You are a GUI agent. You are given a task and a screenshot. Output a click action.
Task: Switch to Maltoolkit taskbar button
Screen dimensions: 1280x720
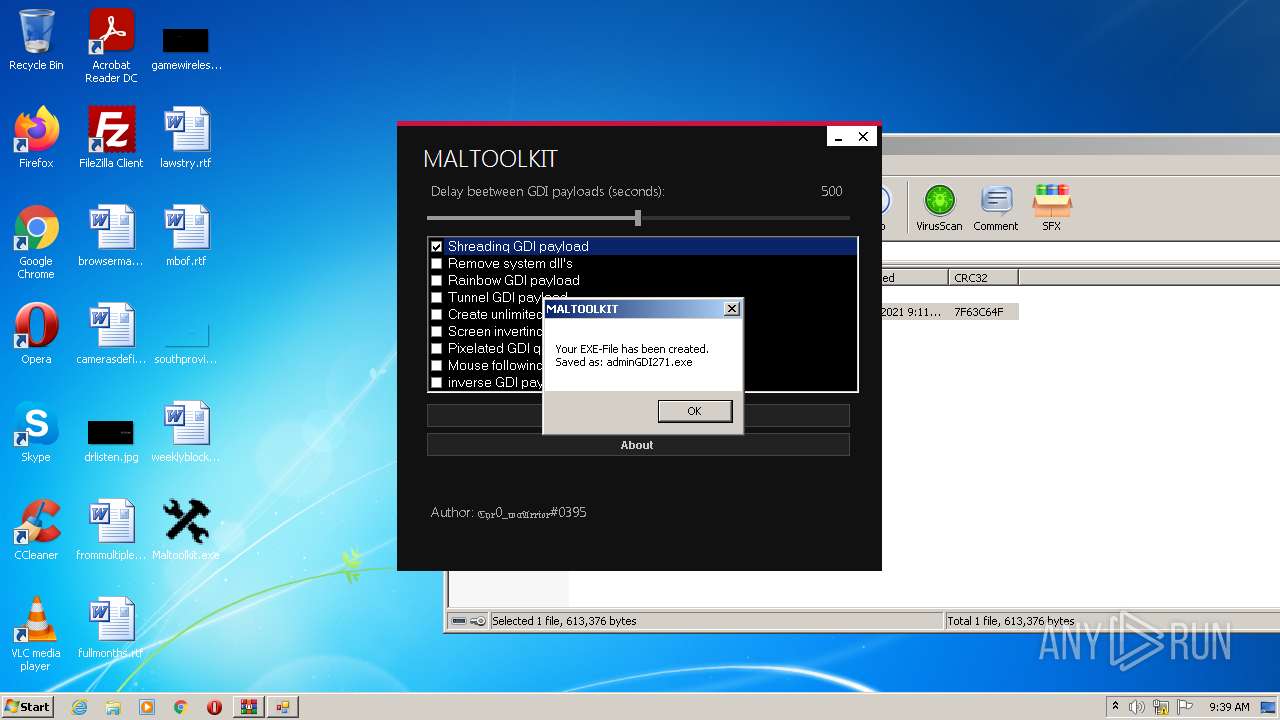tap(283, 707)
